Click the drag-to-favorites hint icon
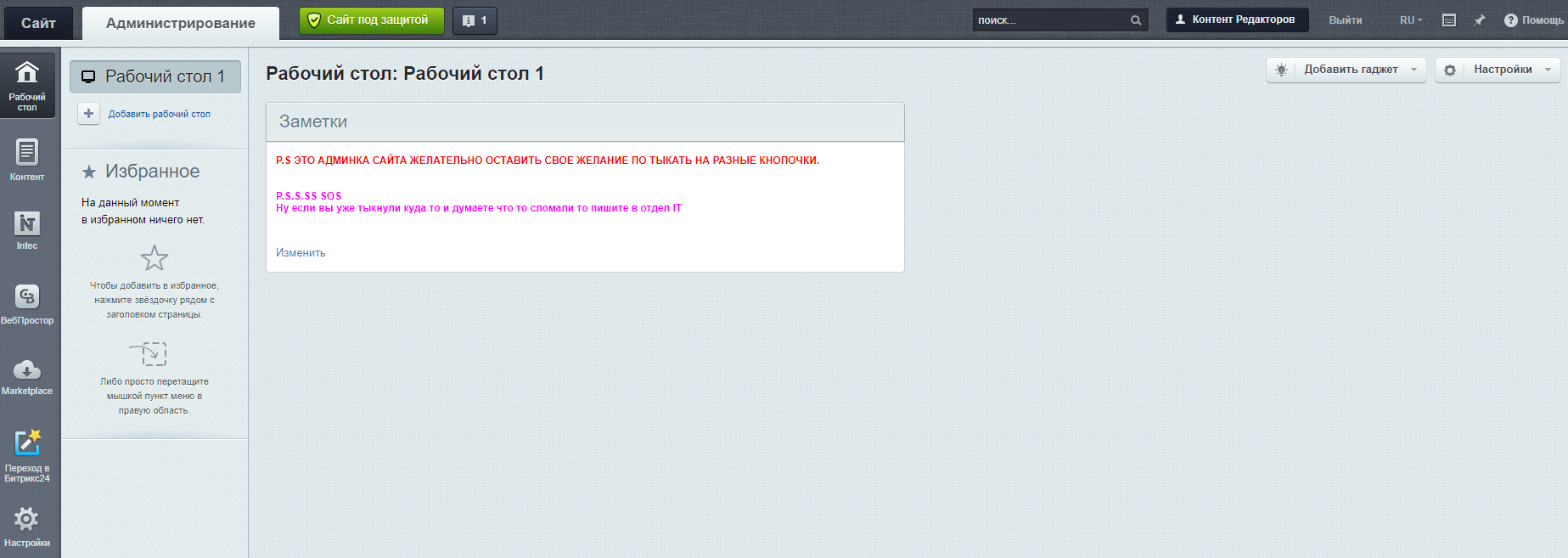 149,353
